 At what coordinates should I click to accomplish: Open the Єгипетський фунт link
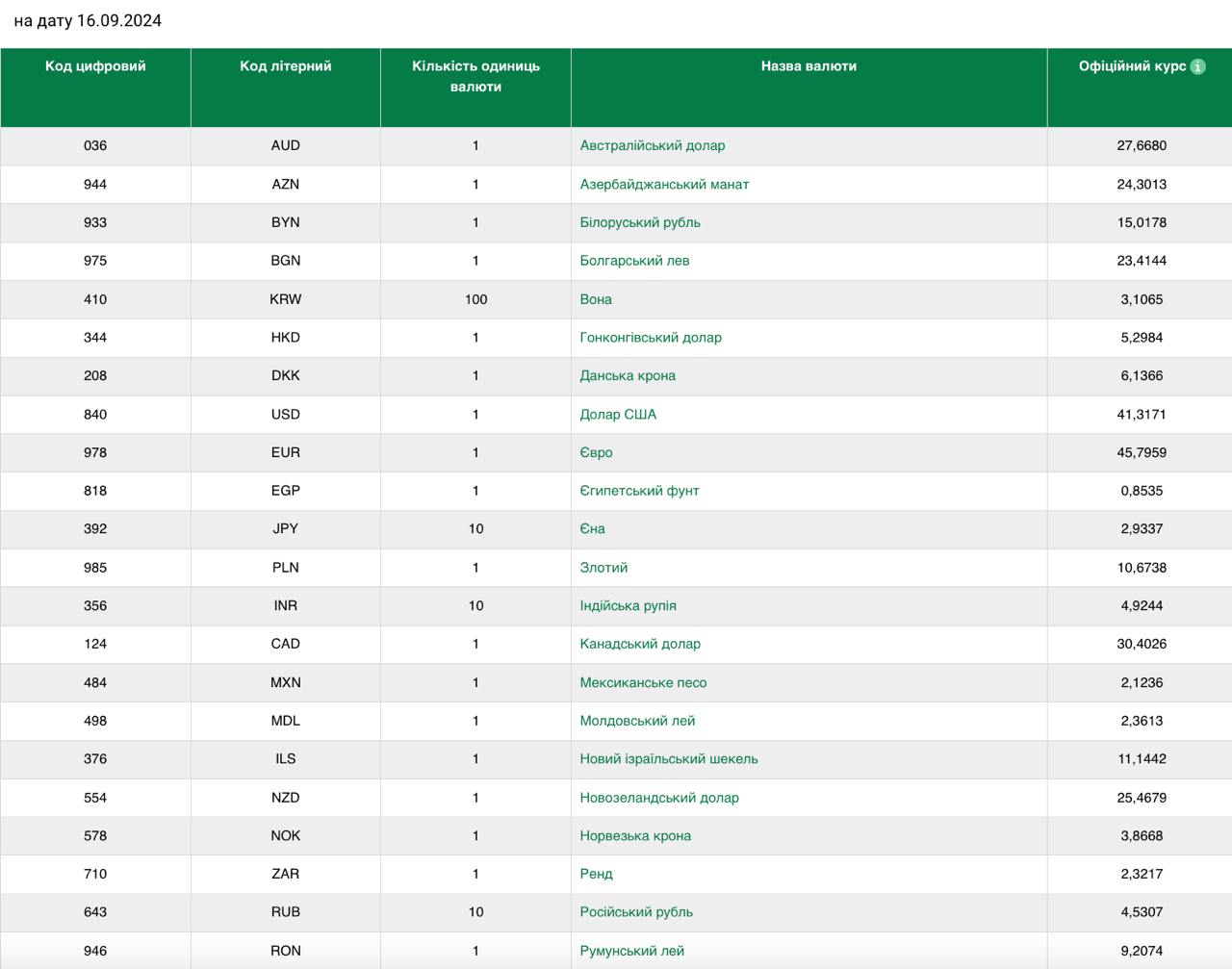tap(639, 491)
